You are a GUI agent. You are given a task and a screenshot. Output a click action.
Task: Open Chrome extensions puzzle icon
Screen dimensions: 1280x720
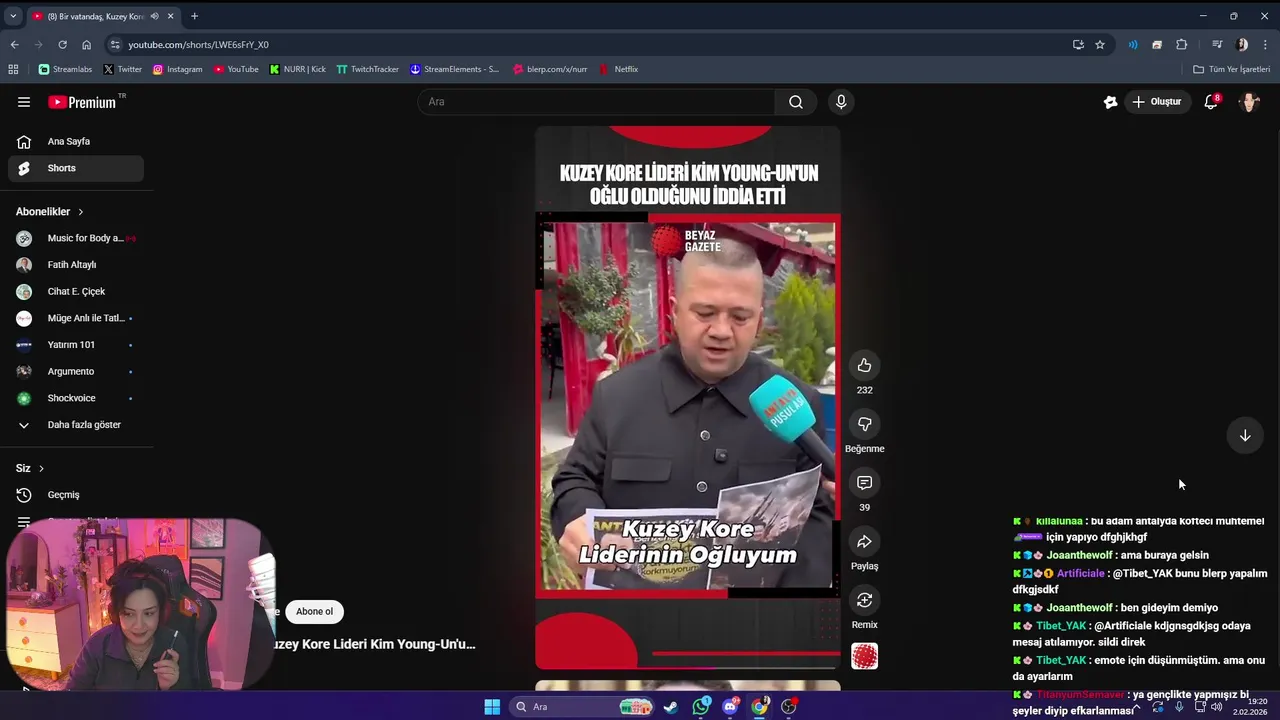click(1181, 44)
